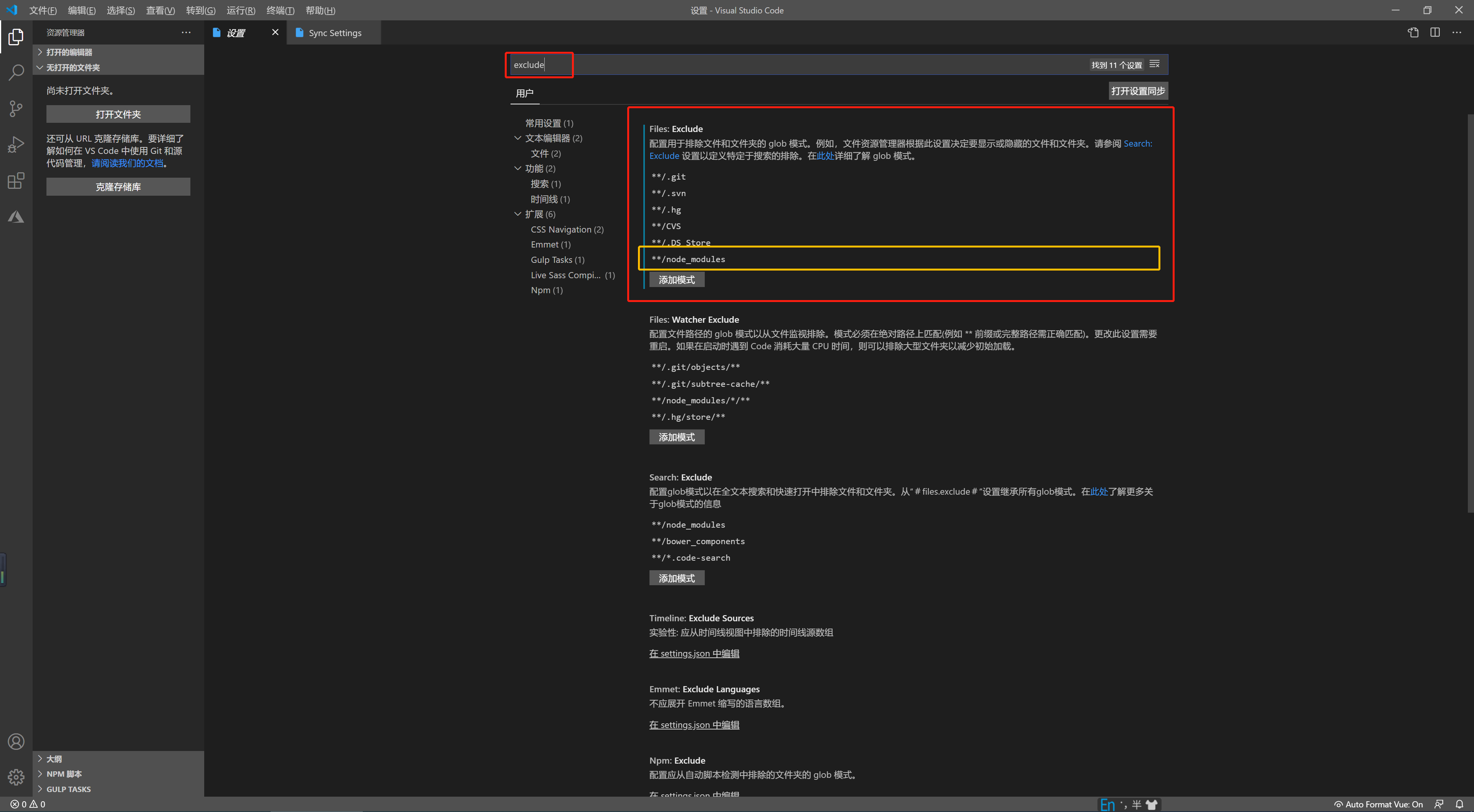1474x812 pixels.
Task: Open Timeline Exclude Sources in settings.json
Action: click(x=694, y=653)
